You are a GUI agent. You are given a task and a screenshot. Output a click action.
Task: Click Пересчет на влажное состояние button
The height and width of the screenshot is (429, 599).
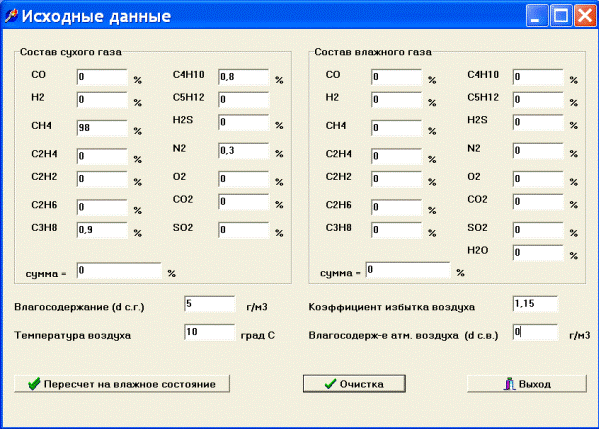[x=122, y=384]
